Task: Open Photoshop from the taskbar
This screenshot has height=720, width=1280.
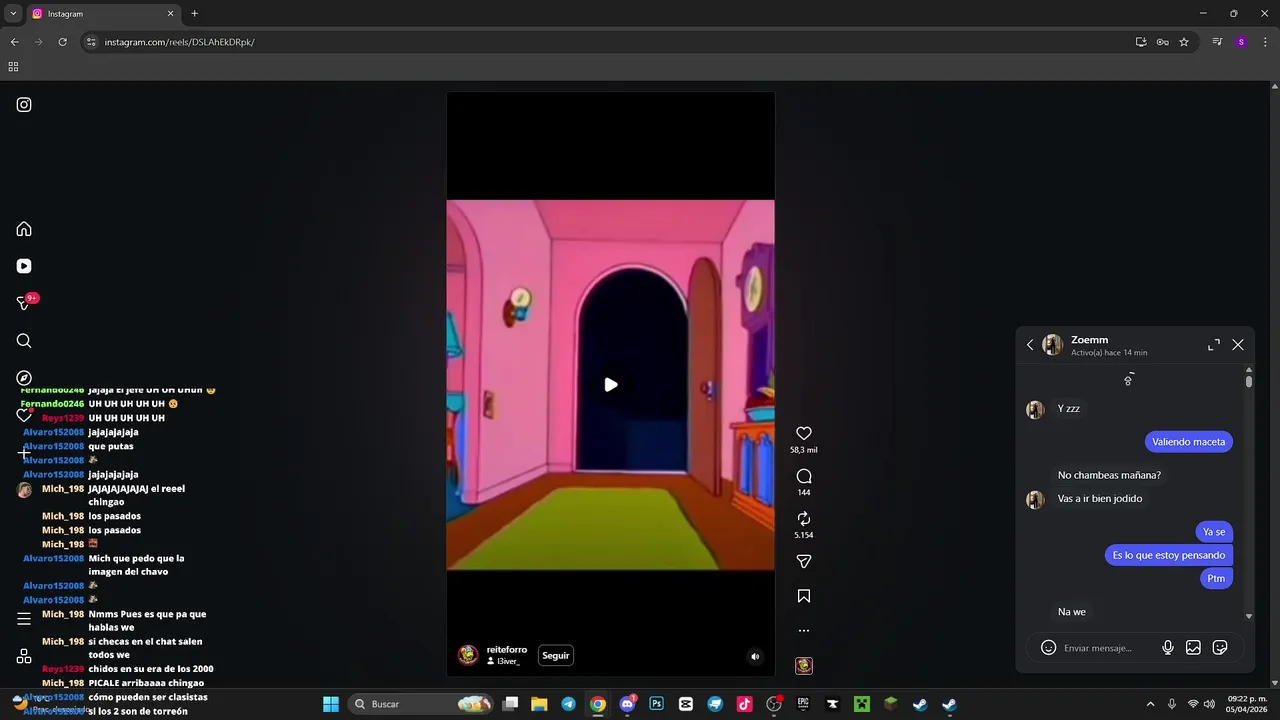Action: pyautogui.click(x=656, y=704)
